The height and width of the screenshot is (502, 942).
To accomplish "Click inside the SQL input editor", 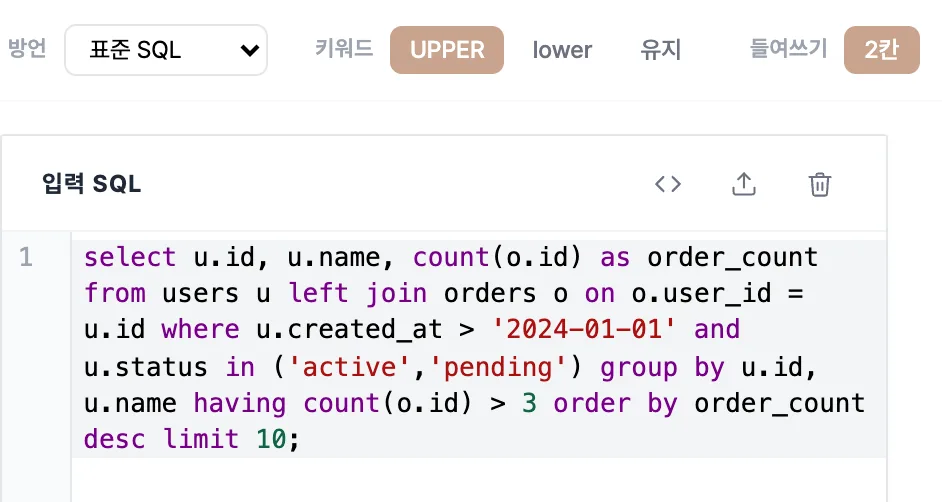I will (479, 366).
